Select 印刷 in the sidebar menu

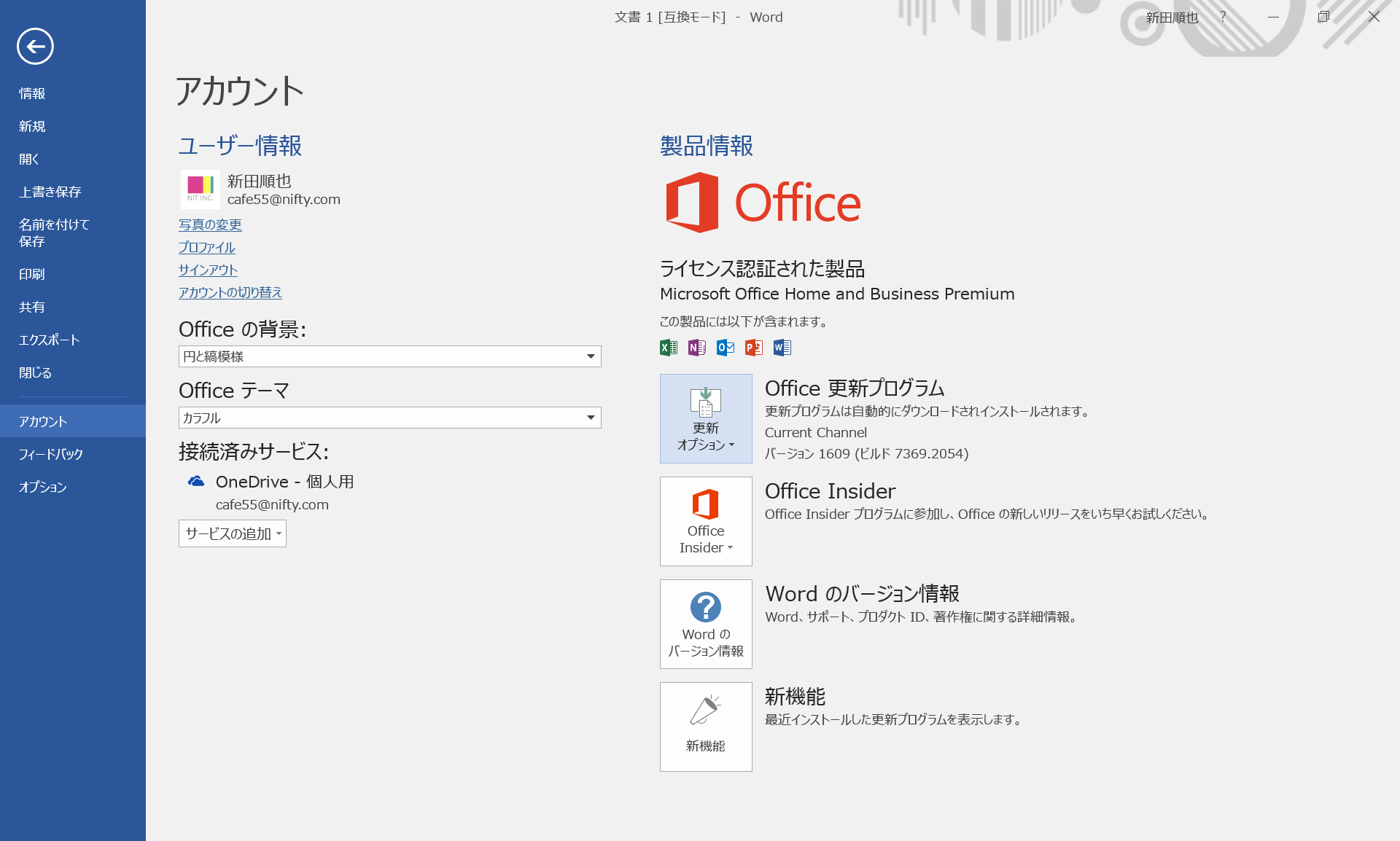pos(31,274)
